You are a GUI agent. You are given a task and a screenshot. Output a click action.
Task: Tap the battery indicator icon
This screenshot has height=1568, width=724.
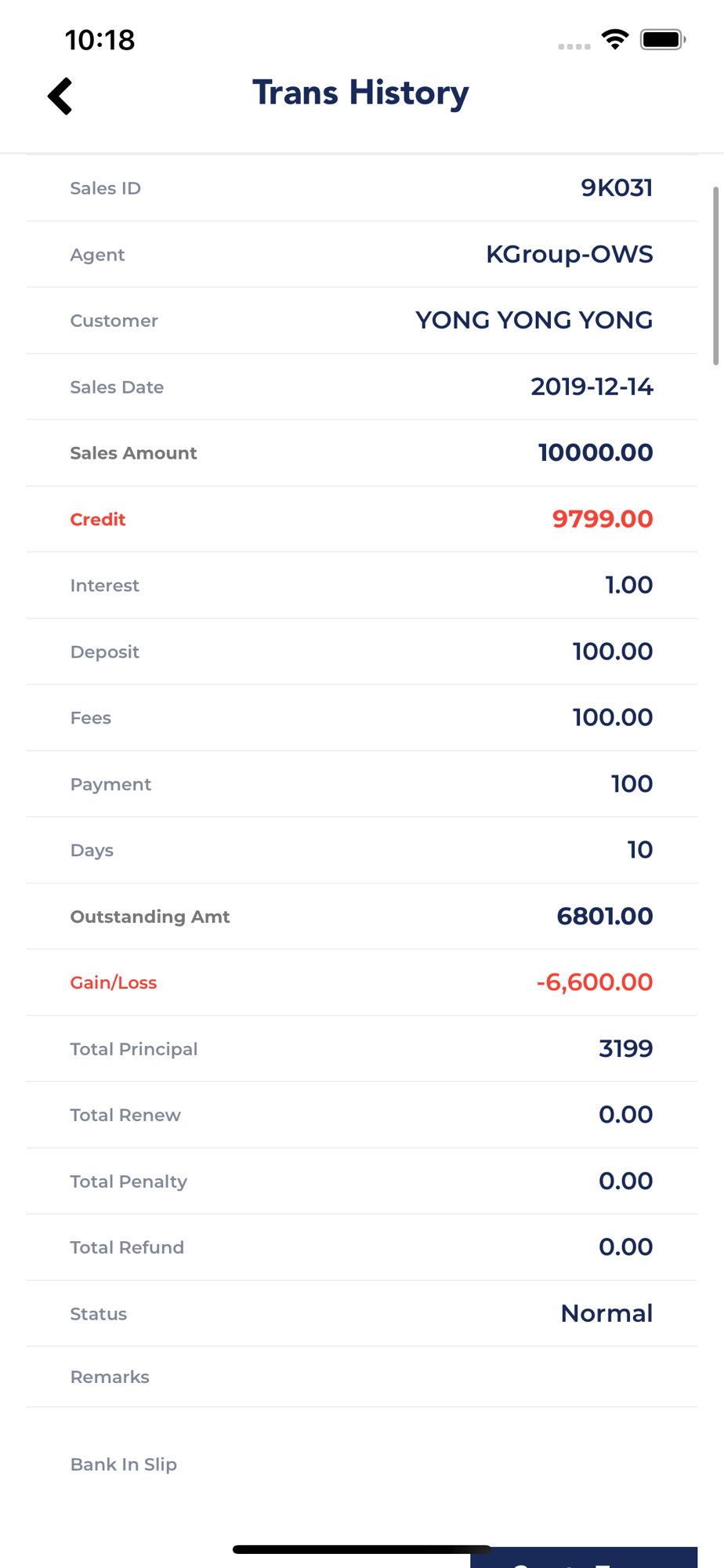point(663,39)
